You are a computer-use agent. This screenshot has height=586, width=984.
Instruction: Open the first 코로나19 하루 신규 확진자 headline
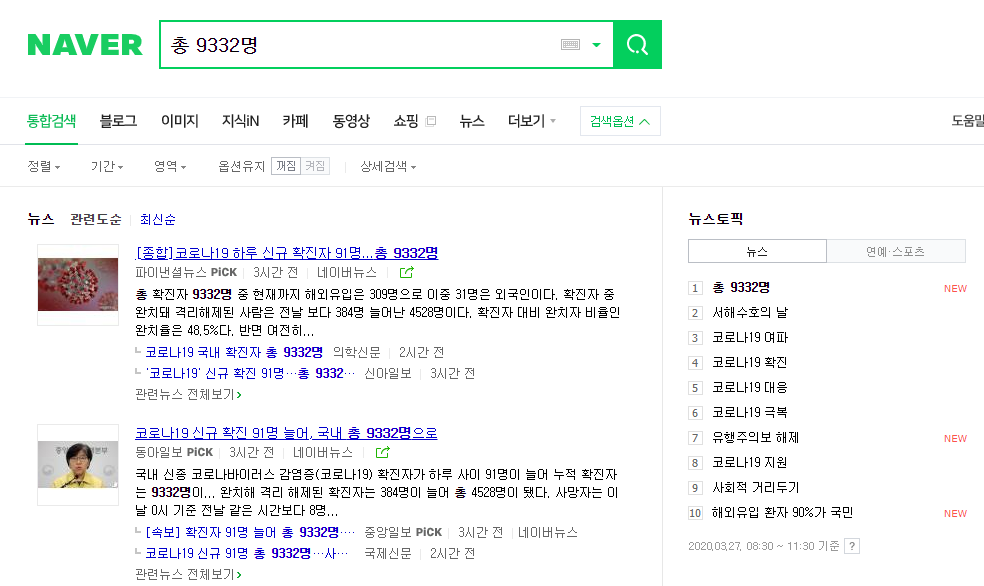pyautogui.click(x=286, y=253)
